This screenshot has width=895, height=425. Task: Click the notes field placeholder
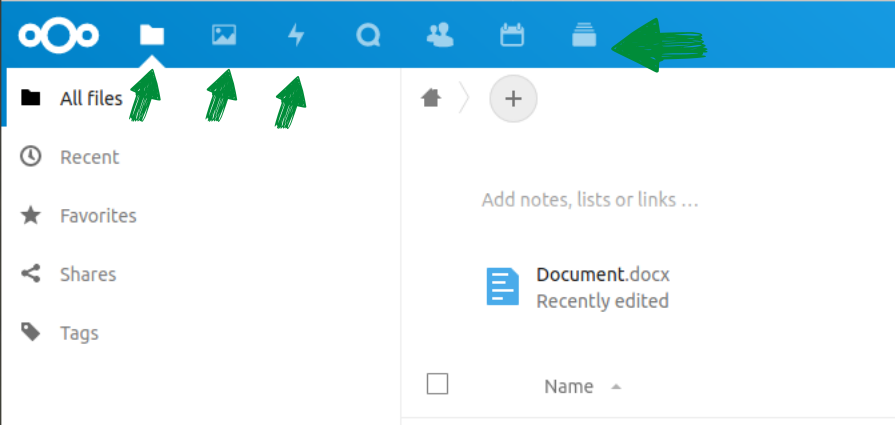coord(590,200)
